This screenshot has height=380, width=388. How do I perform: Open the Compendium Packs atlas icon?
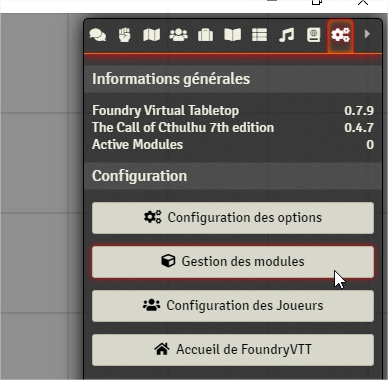click(313, 35)
